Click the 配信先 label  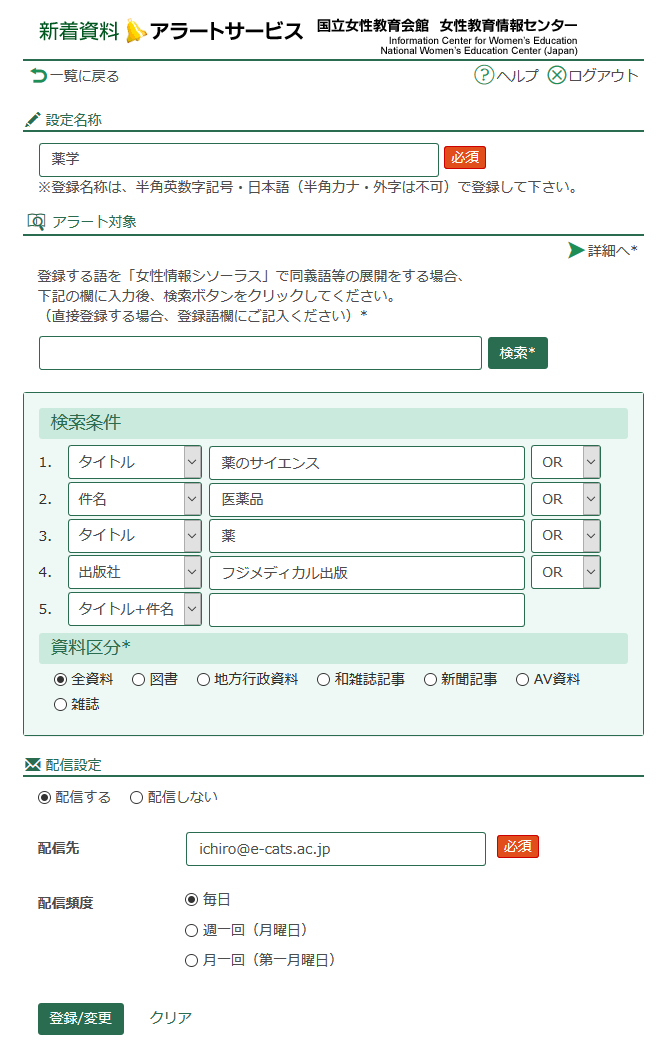click(58, 848)
